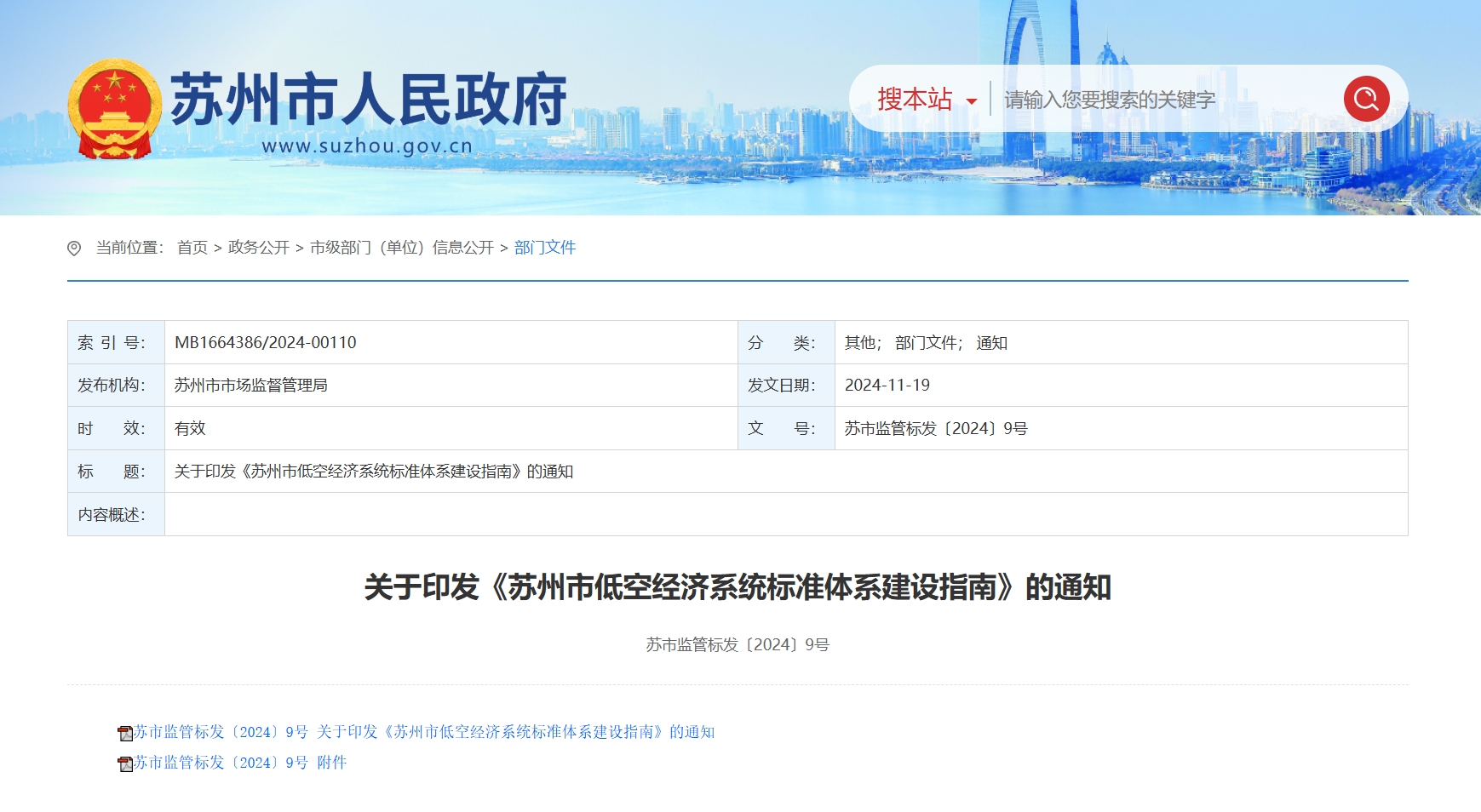Click the 部门文件 breadcrumb link

(x=545, y=248)
